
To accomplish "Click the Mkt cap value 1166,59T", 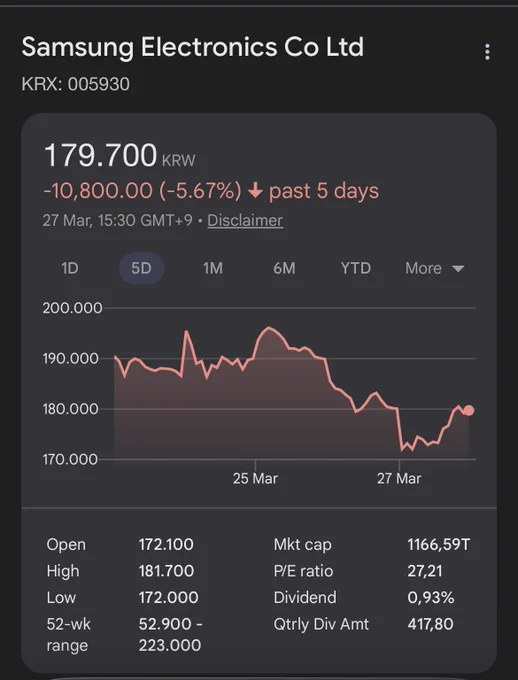I will pos(438,544).
